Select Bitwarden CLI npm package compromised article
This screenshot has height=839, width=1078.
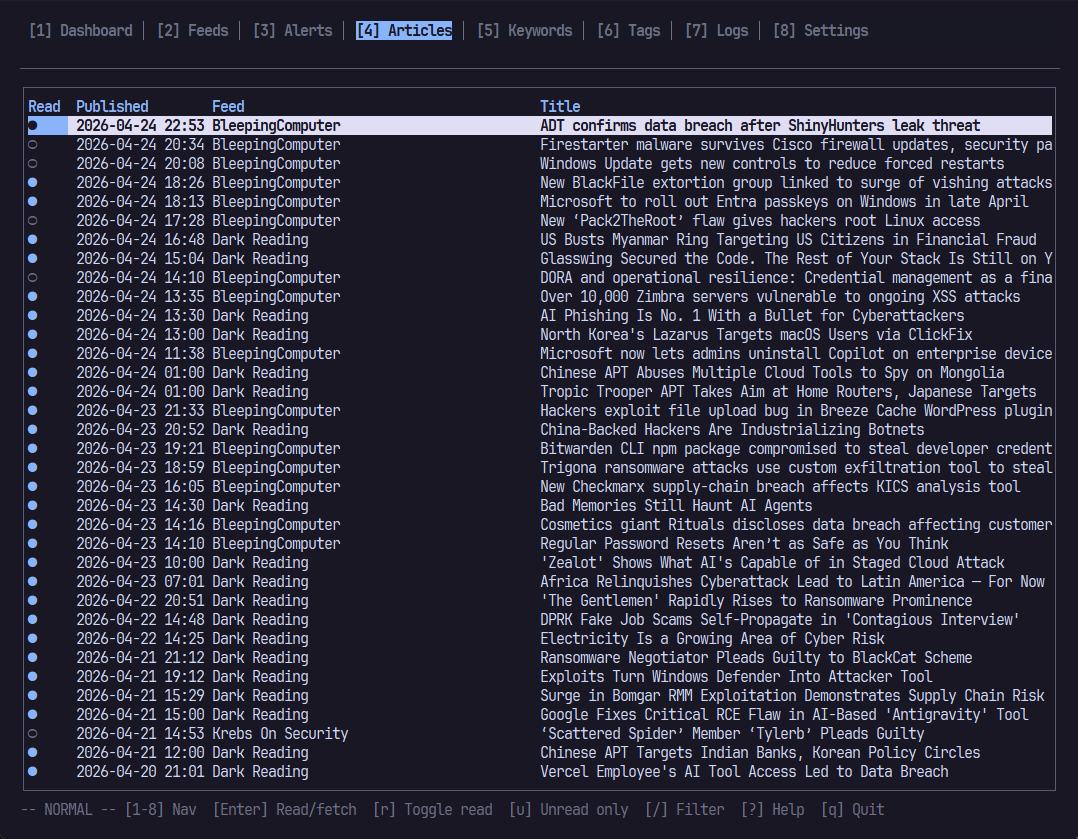click(540, 449)
